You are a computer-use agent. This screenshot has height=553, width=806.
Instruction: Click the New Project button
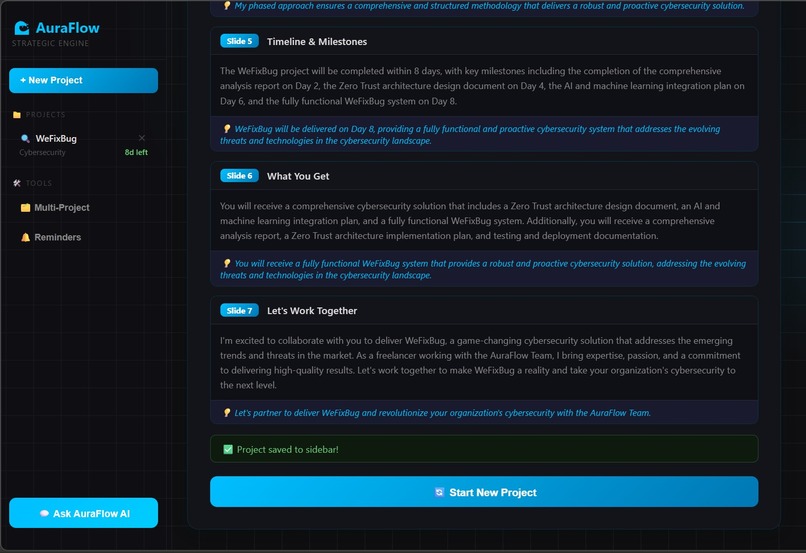[x=83, y=80]
